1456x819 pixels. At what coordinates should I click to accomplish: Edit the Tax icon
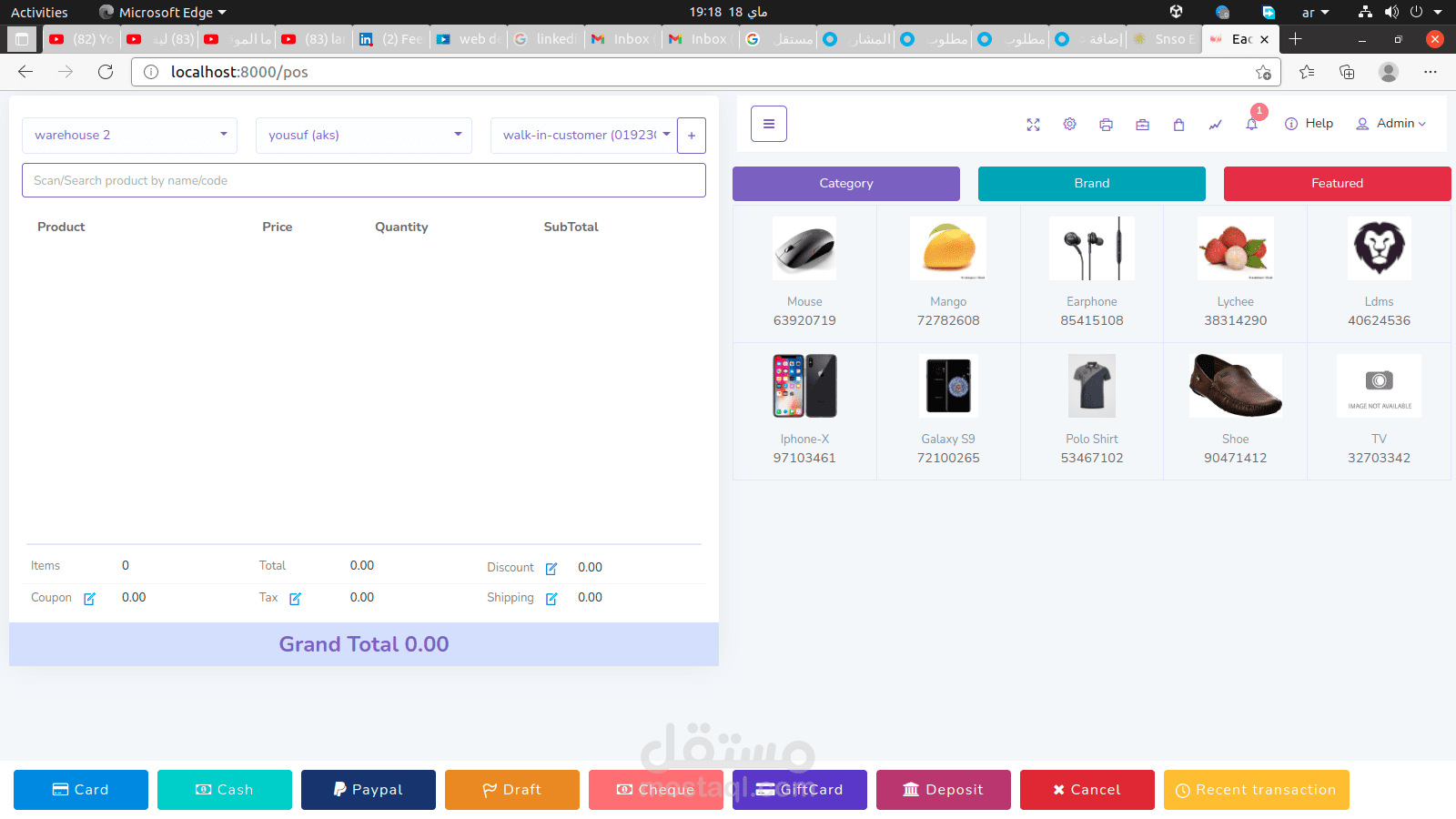point(296,599)
